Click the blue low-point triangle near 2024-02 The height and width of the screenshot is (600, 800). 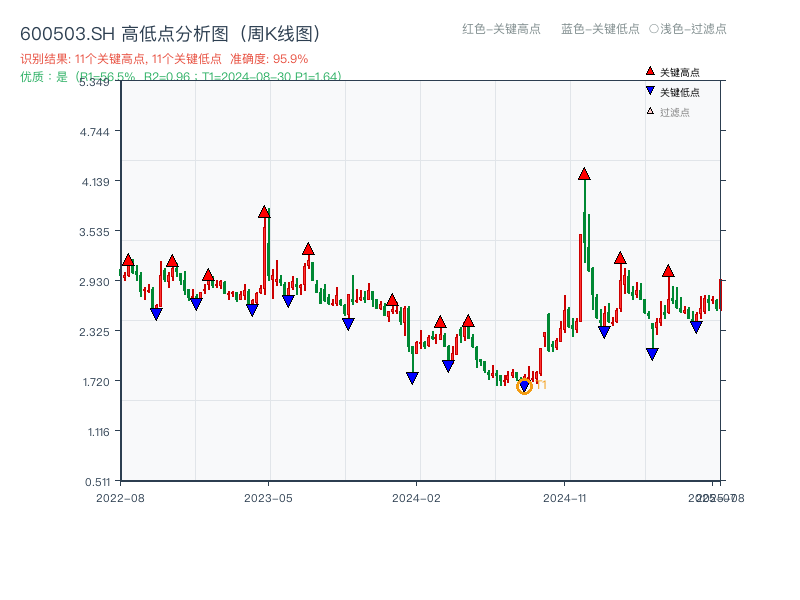coord(412,376)
